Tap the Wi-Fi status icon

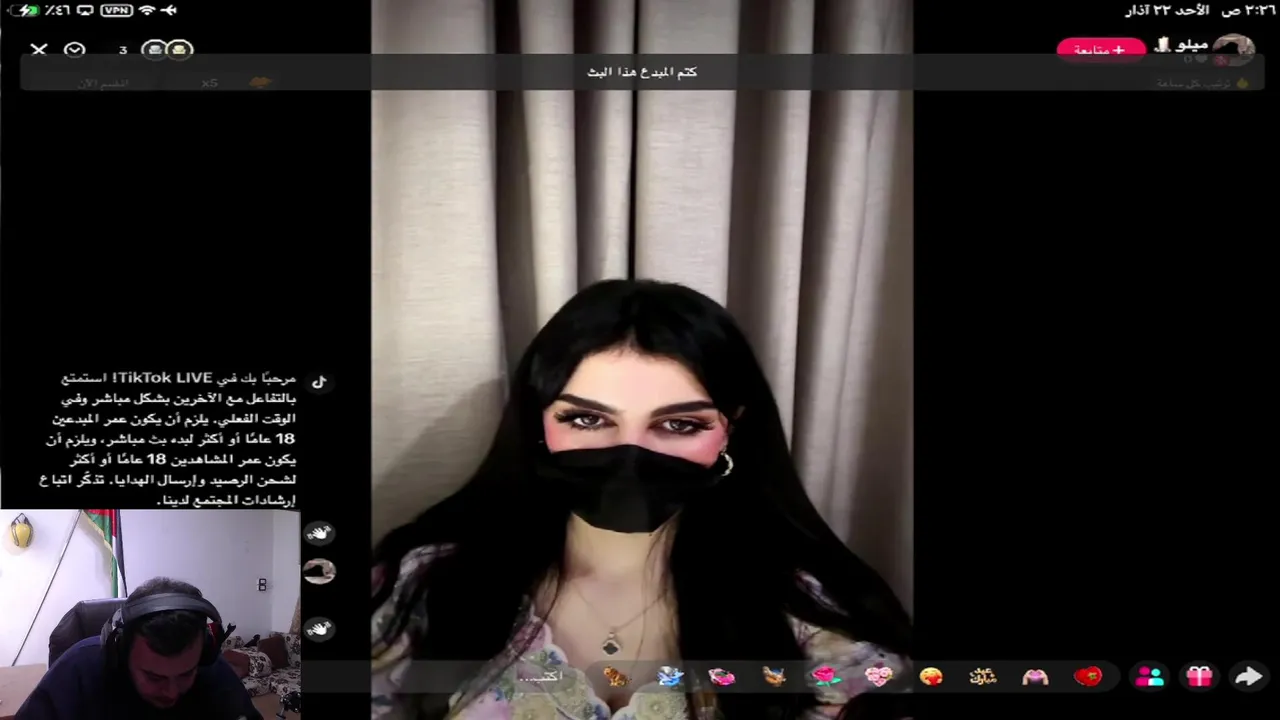point(147,10)
